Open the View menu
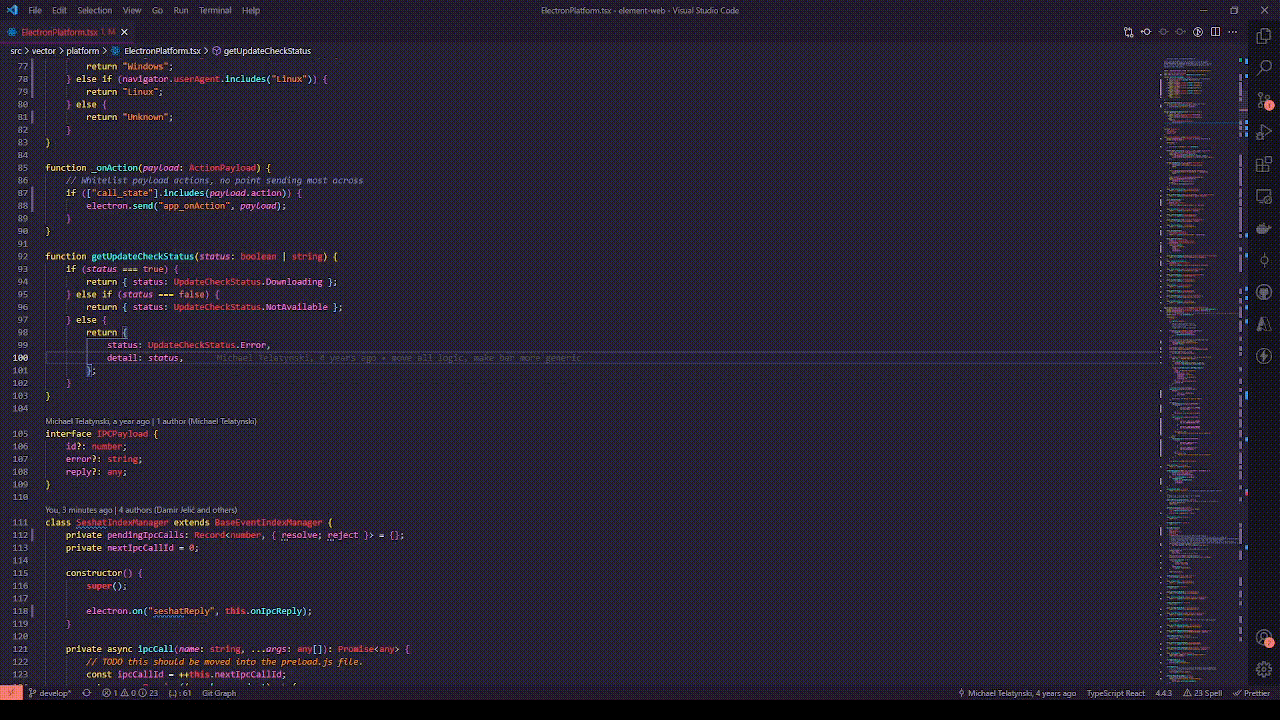 point(132,10)
